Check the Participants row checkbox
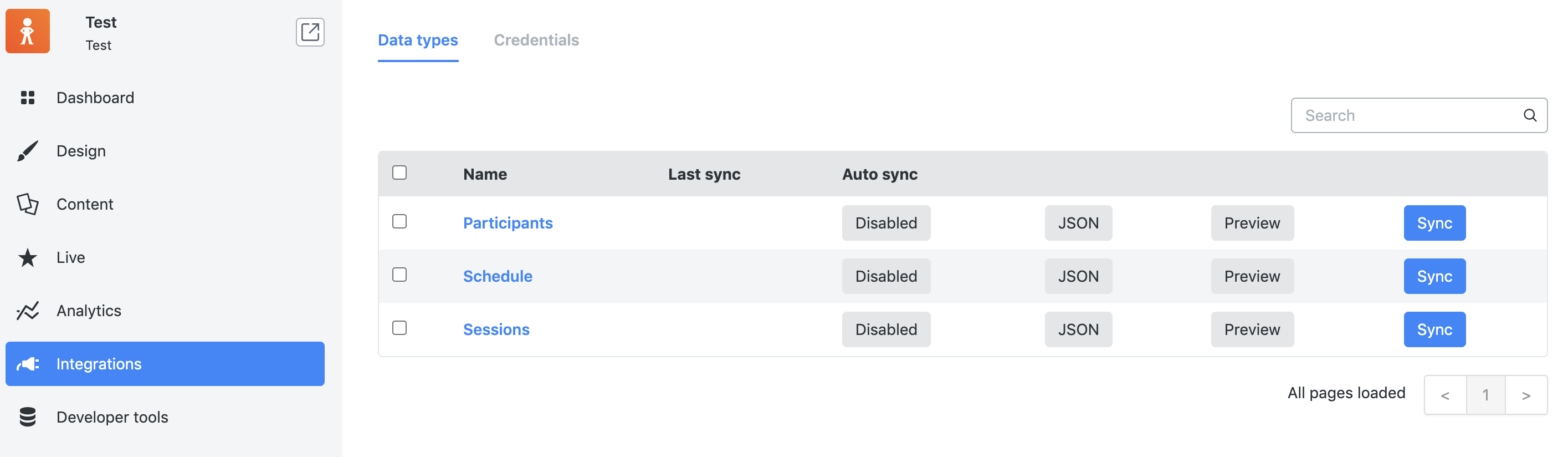 (400, 222)
